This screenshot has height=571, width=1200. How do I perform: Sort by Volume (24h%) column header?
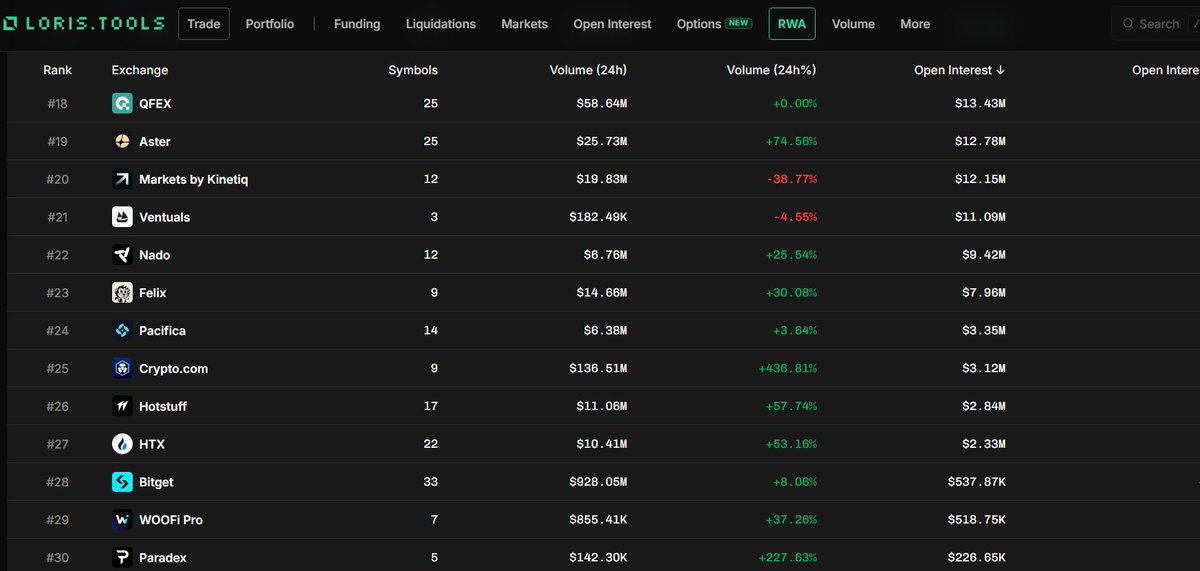(x=772, y=70)
